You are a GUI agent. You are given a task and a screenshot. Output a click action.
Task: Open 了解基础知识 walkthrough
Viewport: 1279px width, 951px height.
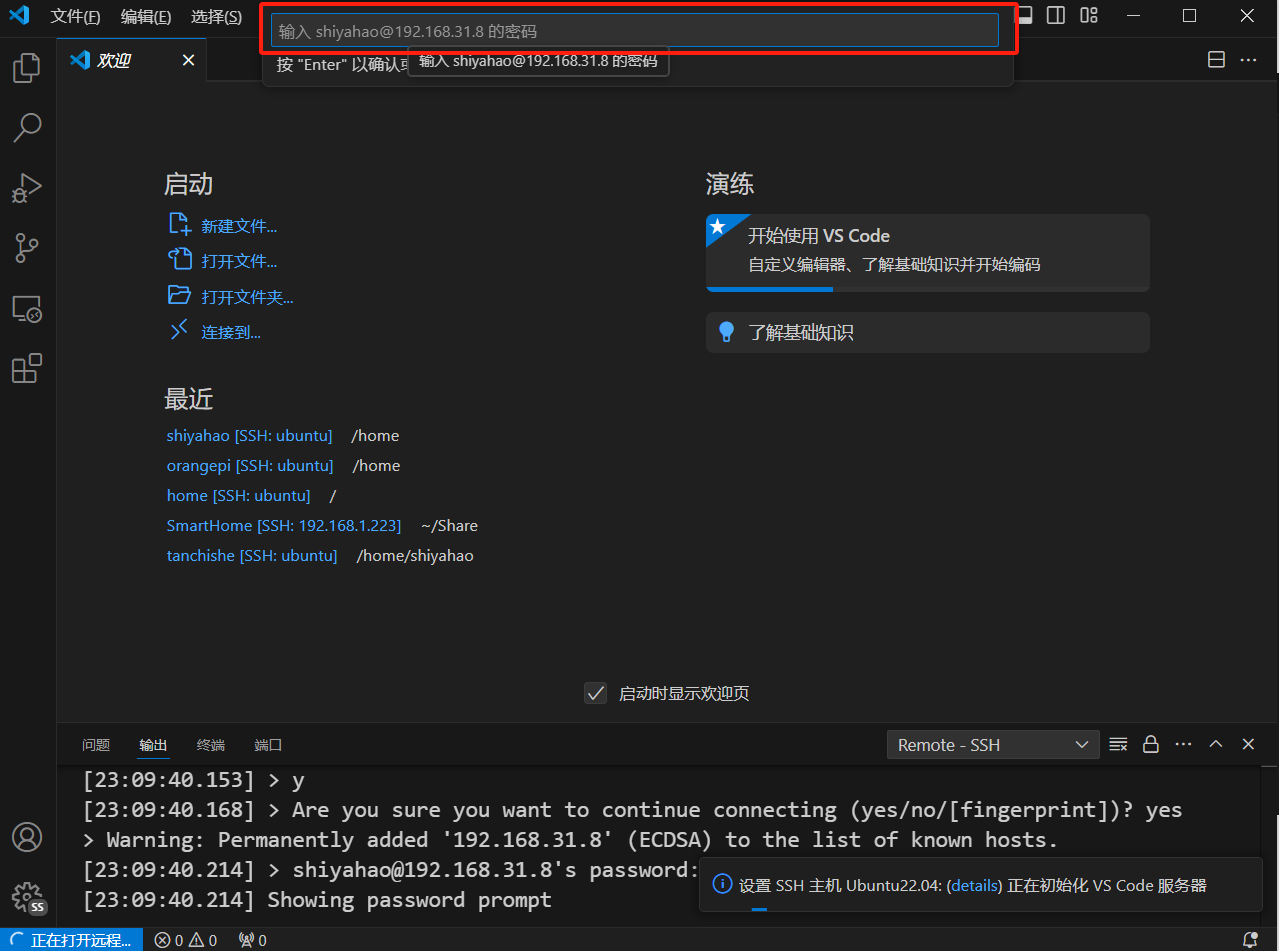927,332
